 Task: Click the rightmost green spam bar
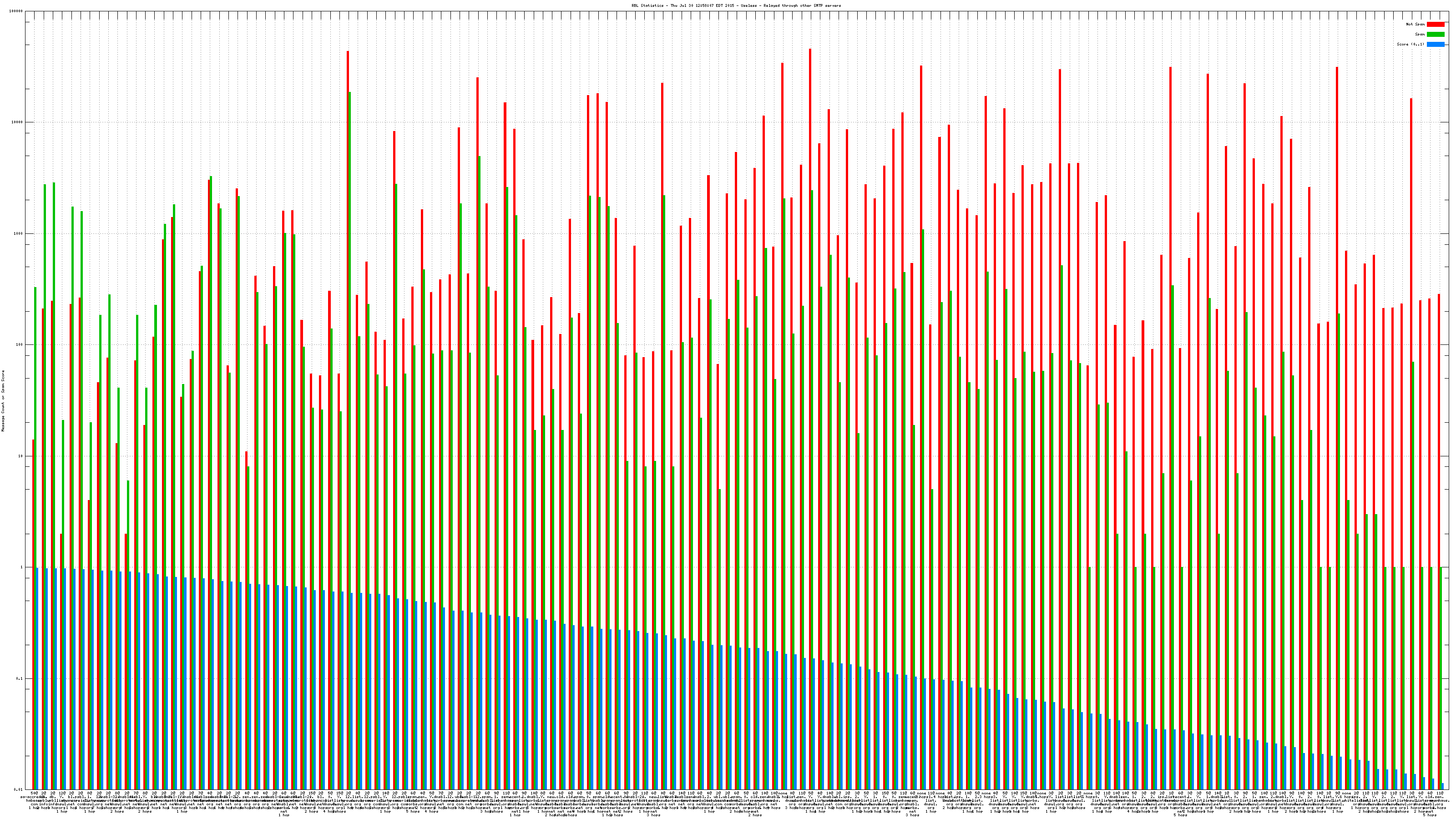[1441, 678]
